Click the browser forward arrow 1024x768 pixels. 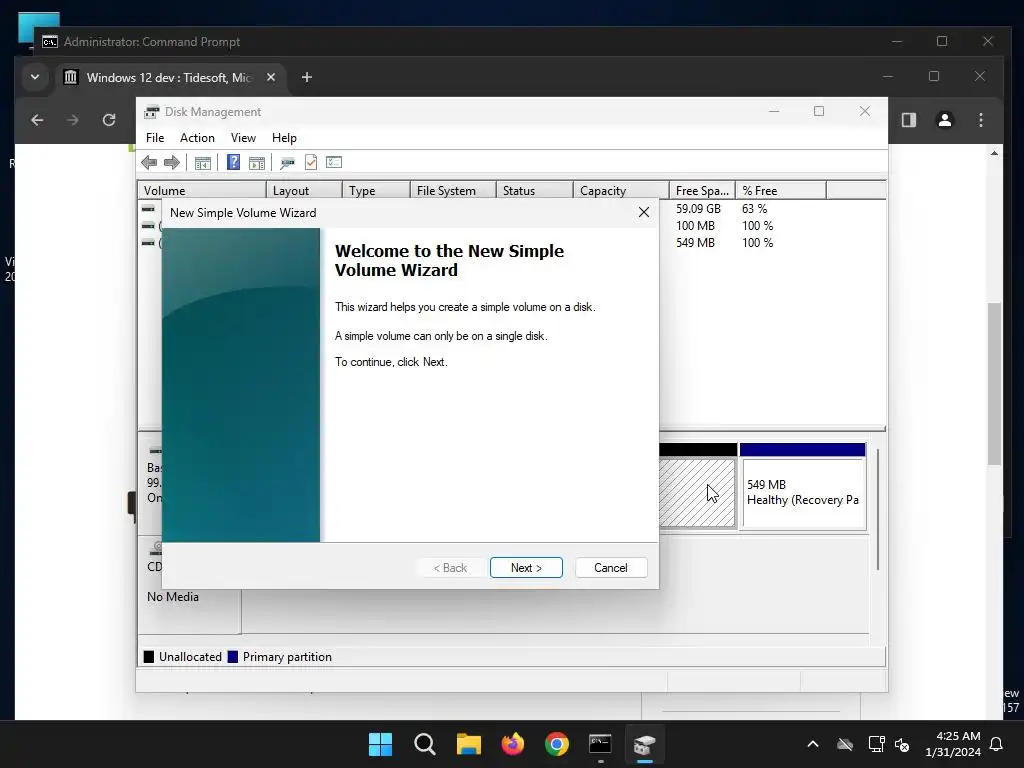point(72,120)
